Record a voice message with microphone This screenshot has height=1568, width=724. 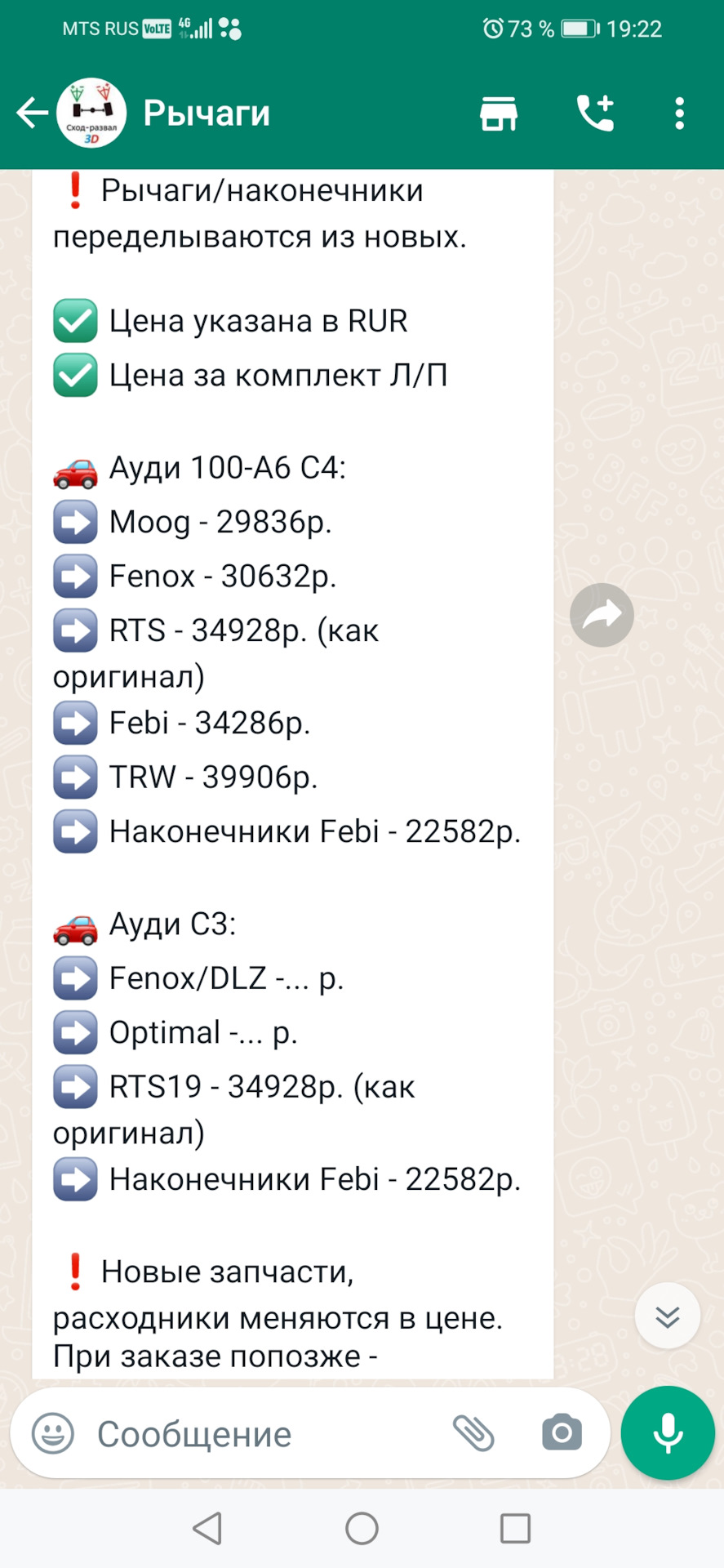668,1433
